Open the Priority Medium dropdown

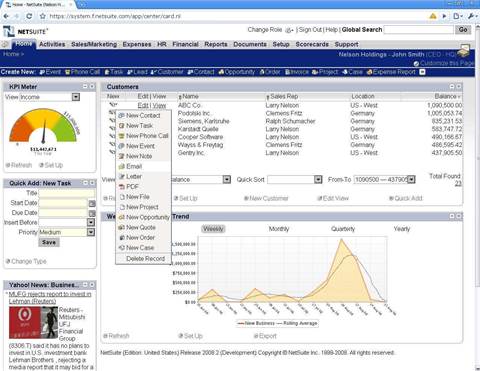pos(91,232)
